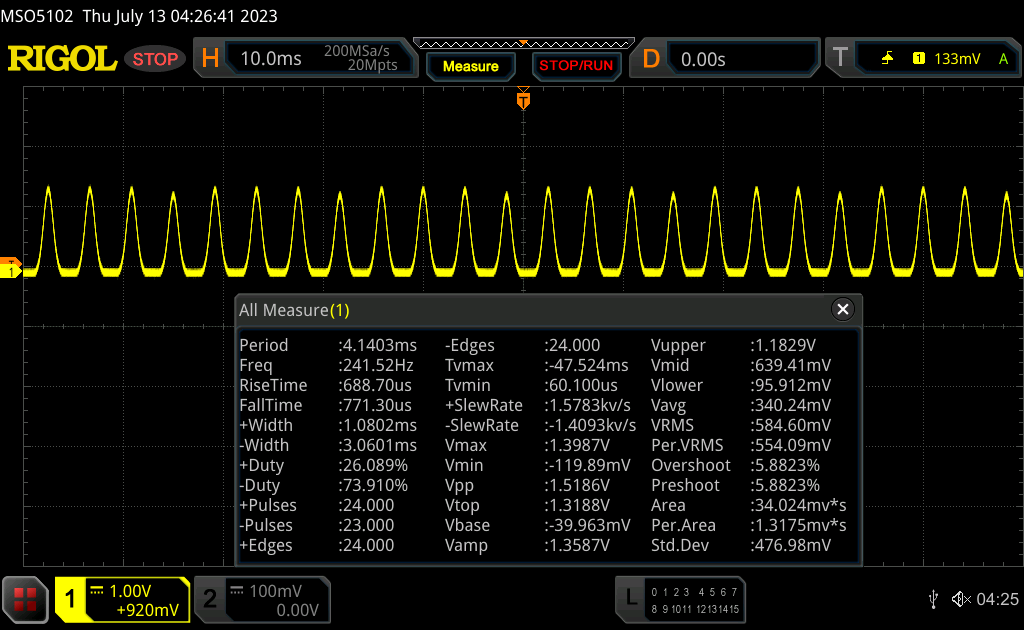Select the -Pulses 23.000 measurement

[317, 525]
